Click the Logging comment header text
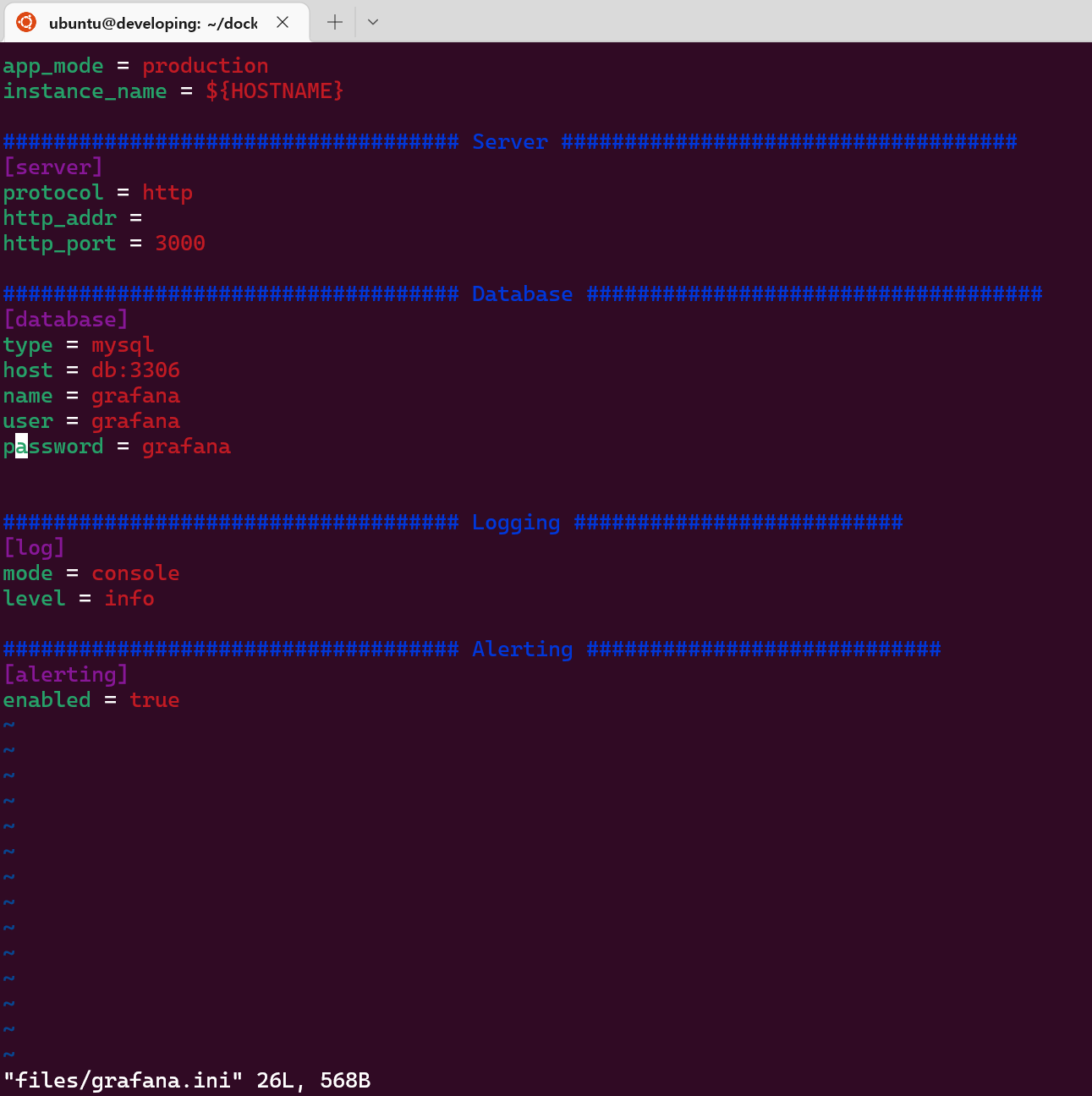Viewport: 1092px width, 1096px height. pyautogui.click(x=516, y=523)
